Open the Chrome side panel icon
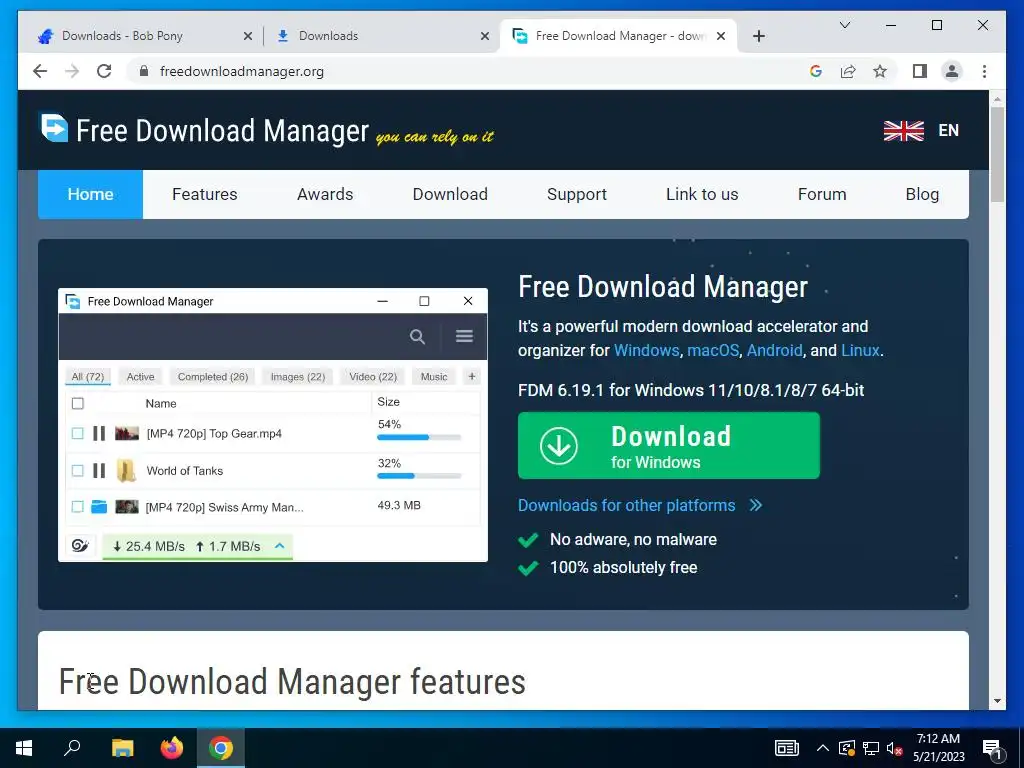Image resolution: width=1024 pixels, height=768 pixels. 920,71
